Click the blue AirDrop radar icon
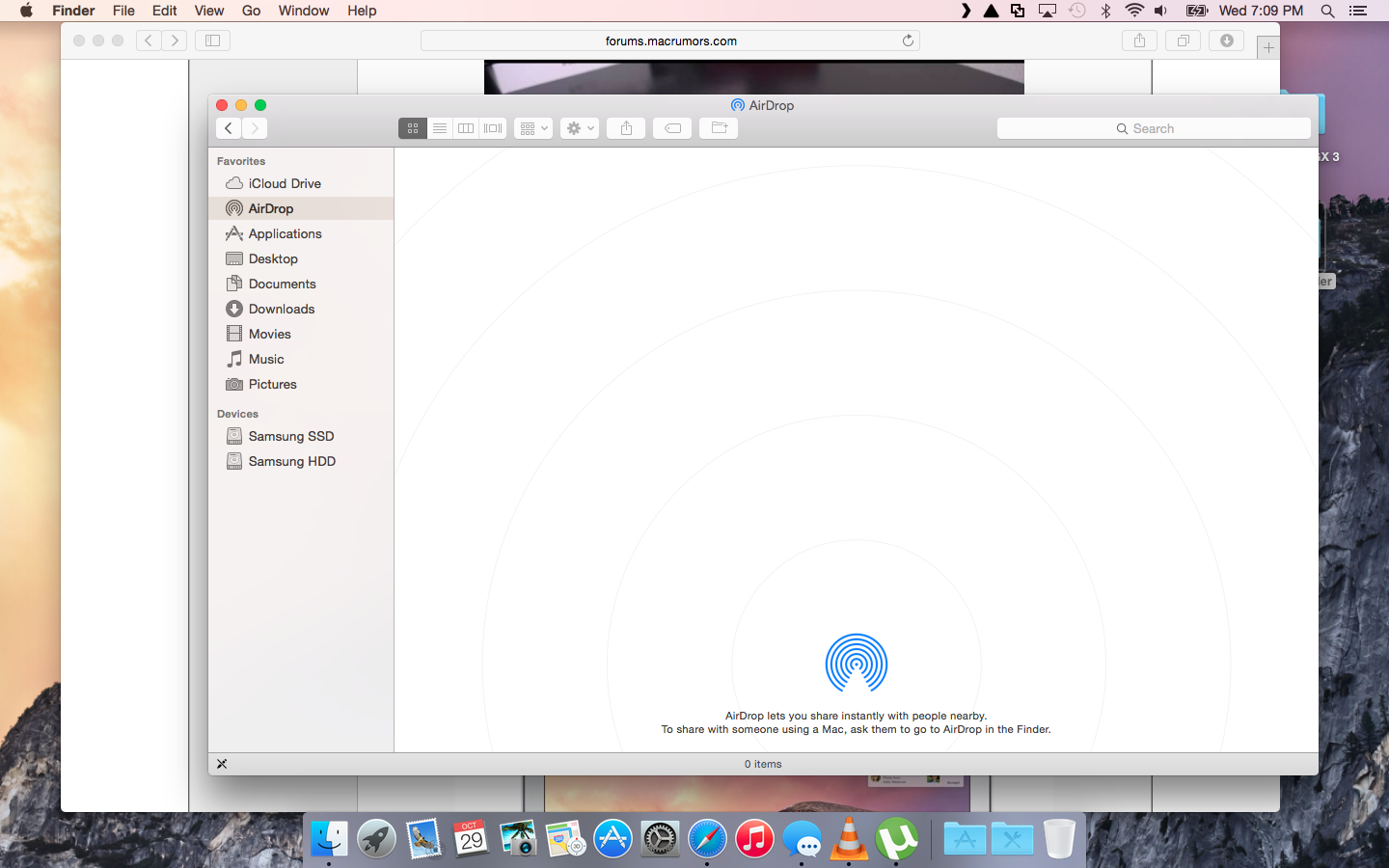 [857, 664]
